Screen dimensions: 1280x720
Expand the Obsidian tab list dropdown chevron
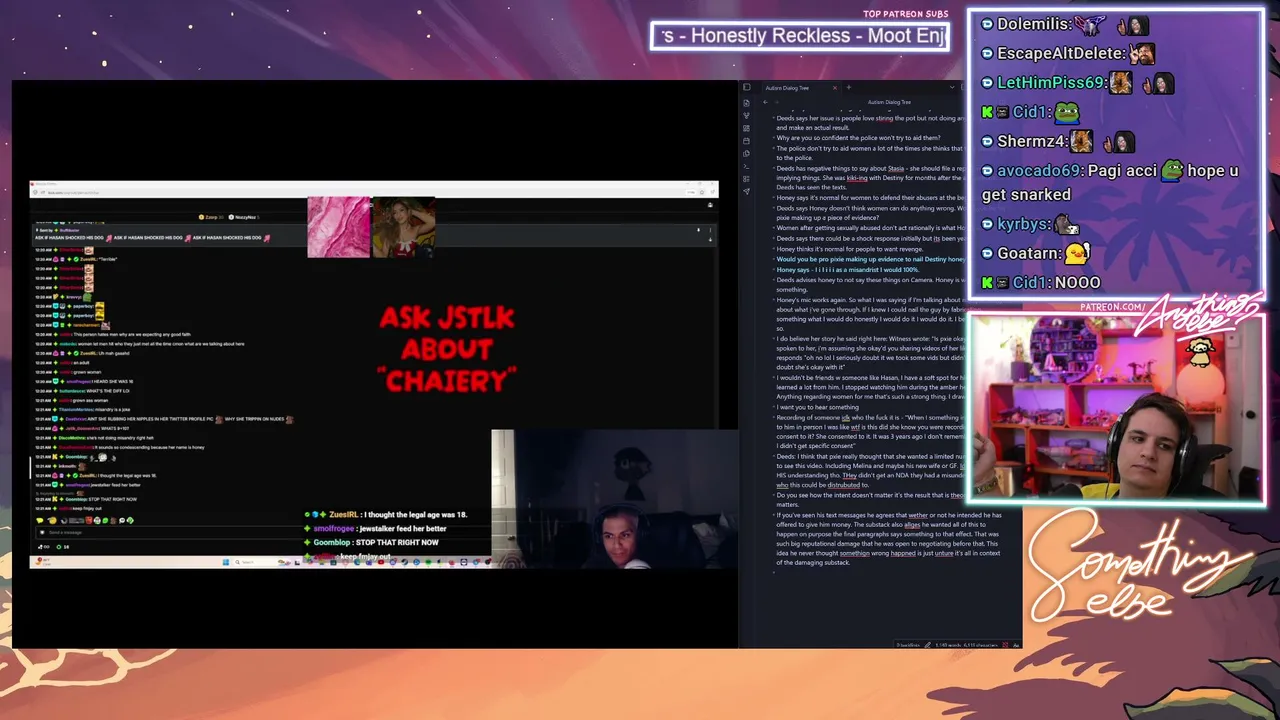951,87
